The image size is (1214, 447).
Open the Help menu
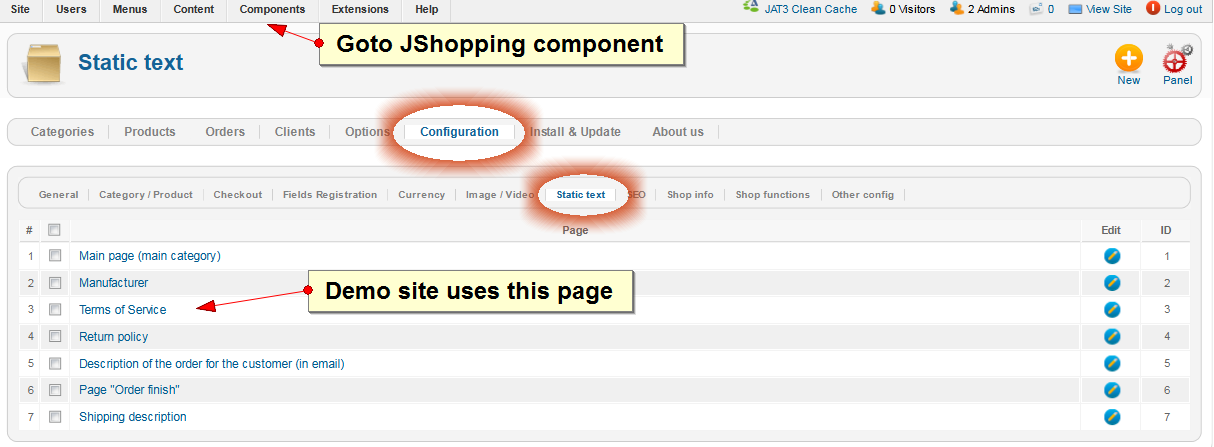pos(426,9)
